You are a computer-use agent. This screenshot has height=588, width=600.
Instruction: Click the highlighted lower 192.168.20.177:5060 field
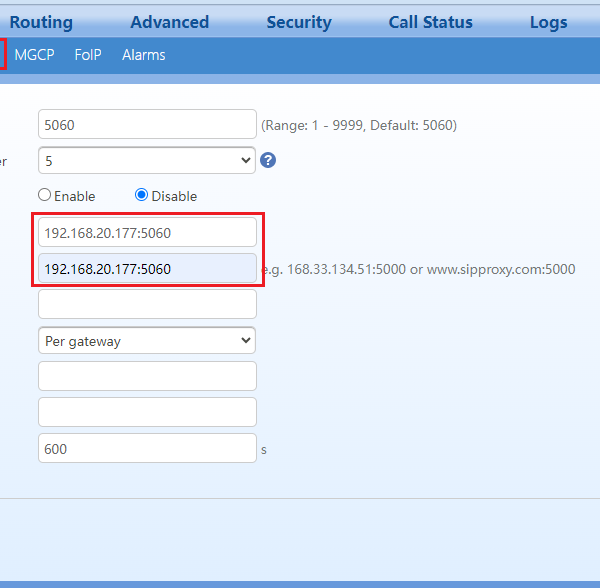147,268
